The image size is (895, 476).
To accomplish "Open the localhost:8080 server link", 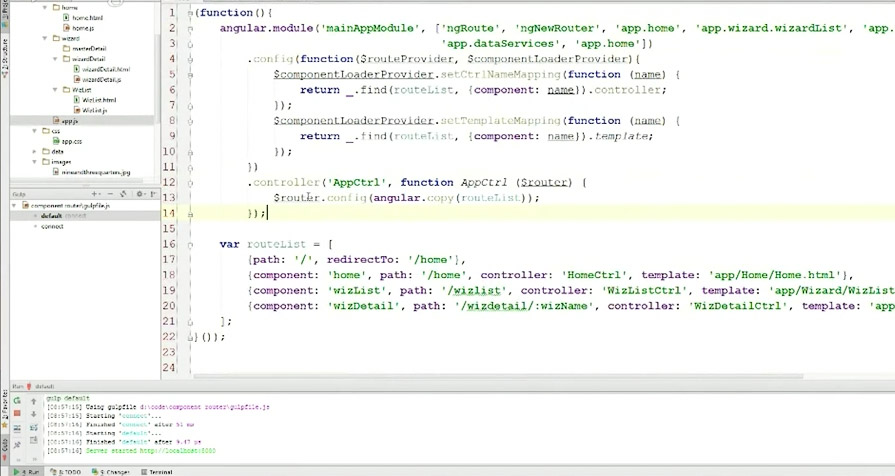I will click(178, 451).
